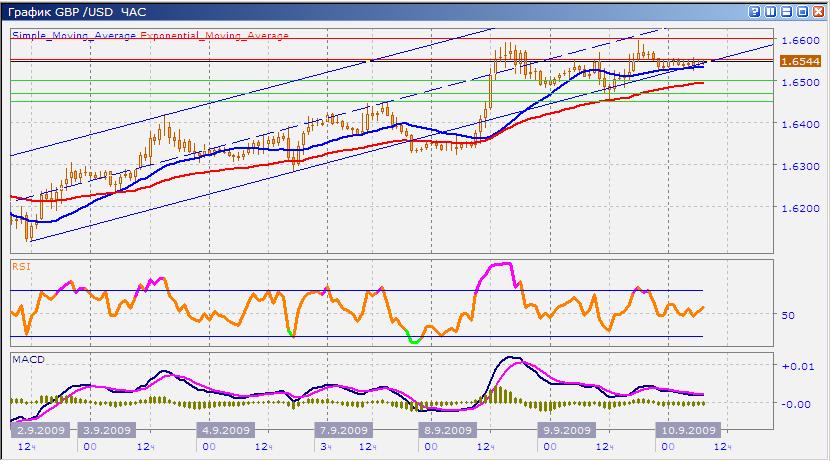Screen dimensions: 830x461
Task: Click the RSI panel label
Action: coord(20,266)
